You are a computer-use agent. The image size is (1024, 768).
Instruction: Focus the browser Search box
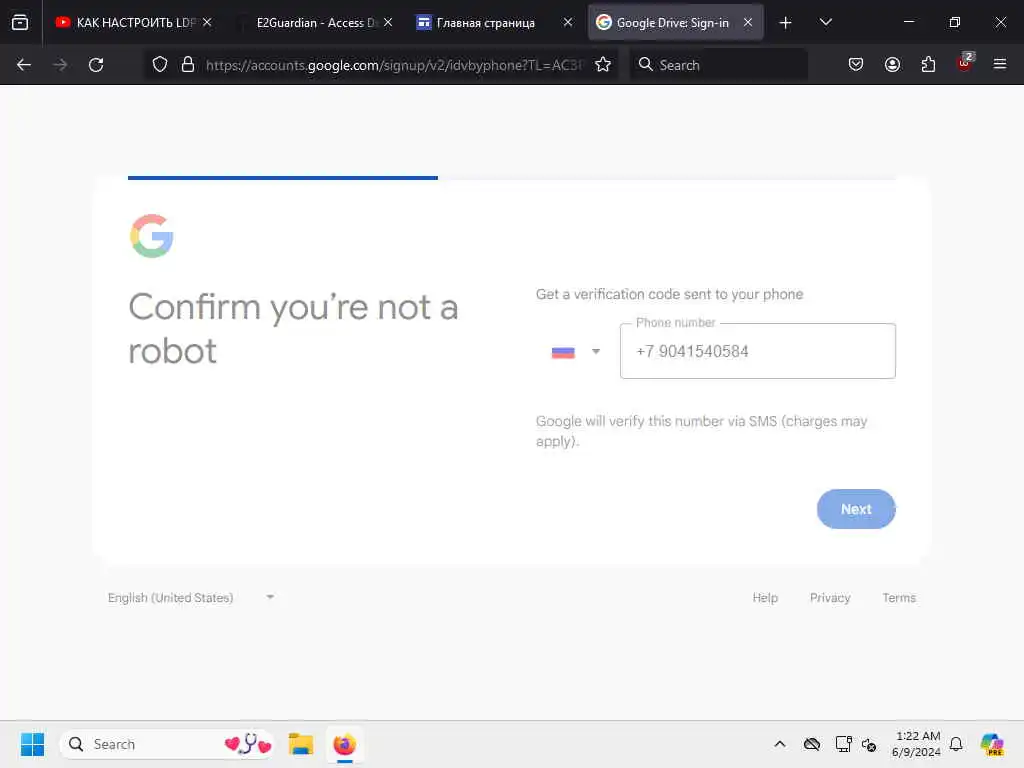pyautogui.click(x=718, y=65)
